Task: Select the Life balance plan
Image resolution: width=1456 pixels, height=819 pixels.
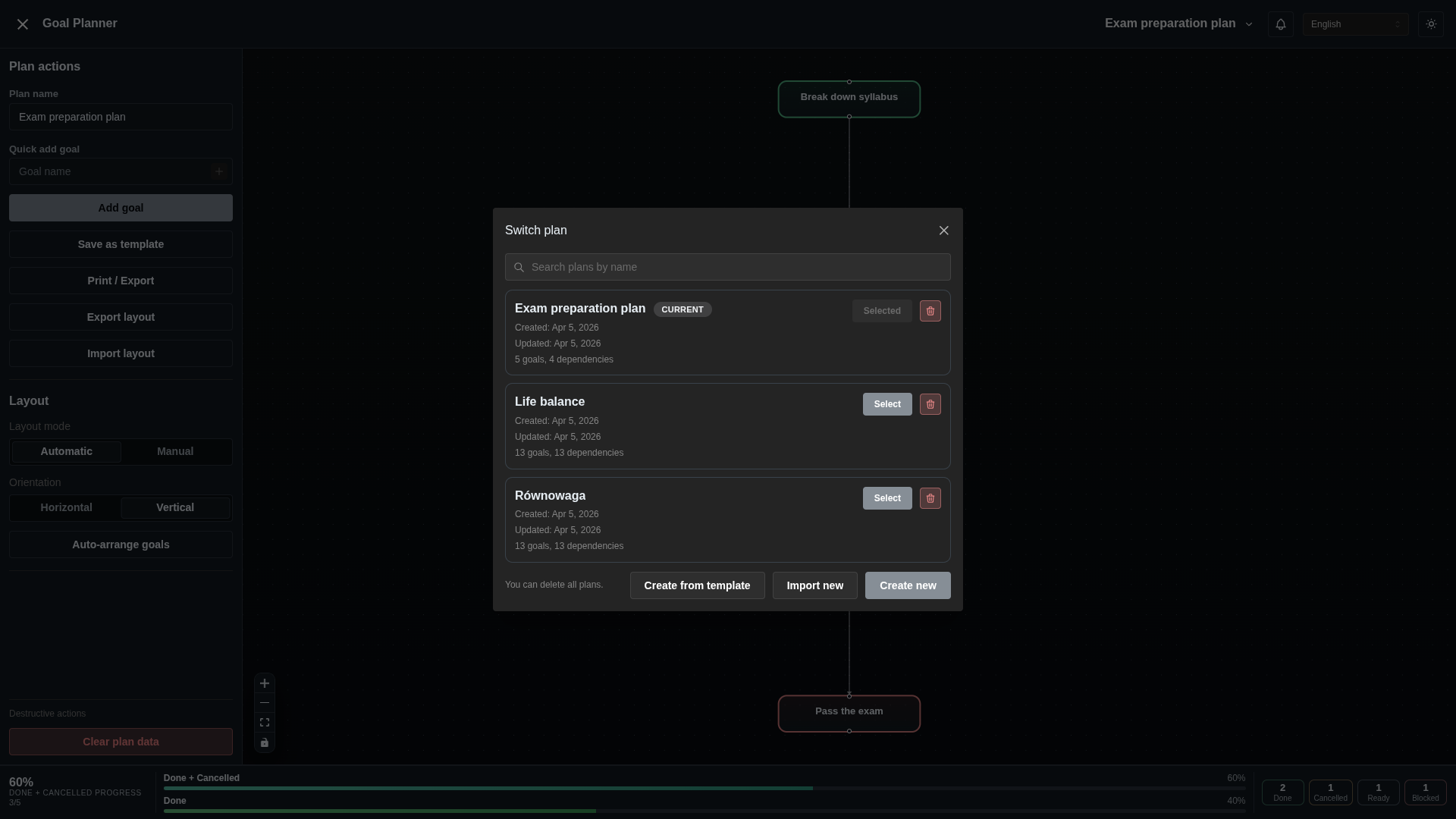Action: (887, 404)
